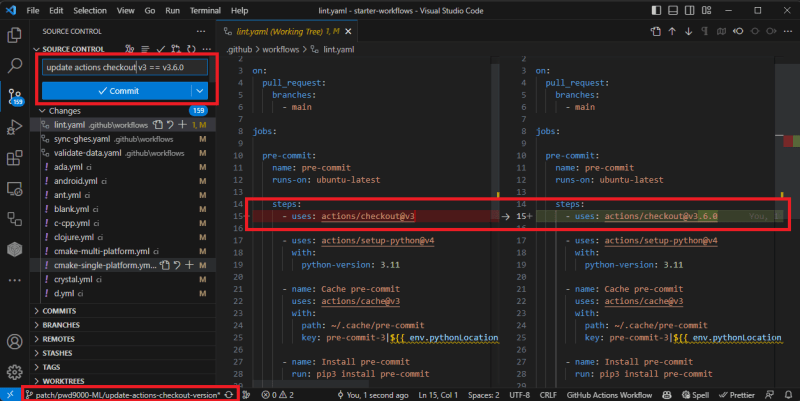
Task: Open the Extensions view
Action: [x=14, y=158]
